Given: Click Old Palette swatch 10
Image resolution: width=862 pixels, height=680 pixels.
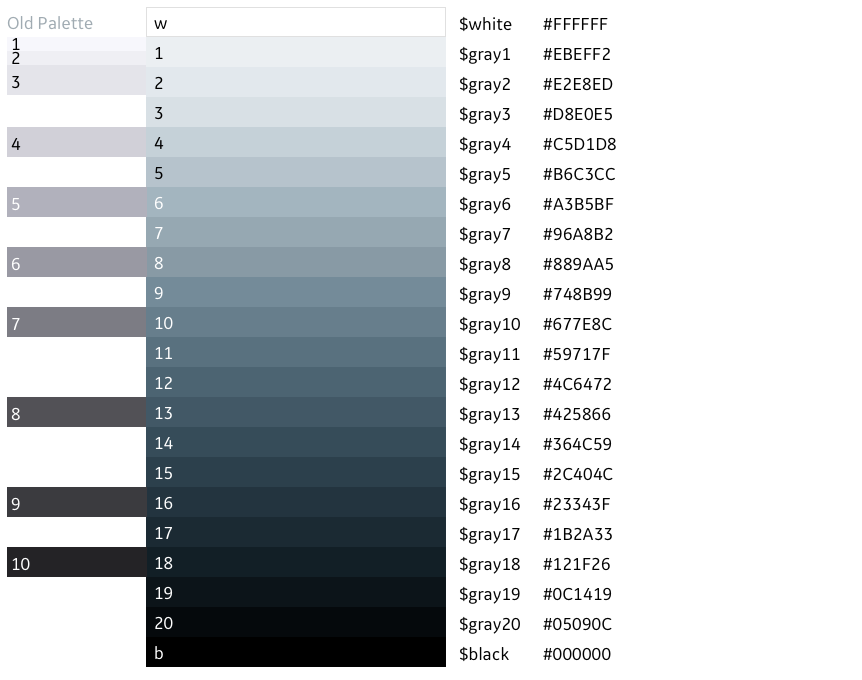Looking at the screenshot, I should (x=76, y=562).
